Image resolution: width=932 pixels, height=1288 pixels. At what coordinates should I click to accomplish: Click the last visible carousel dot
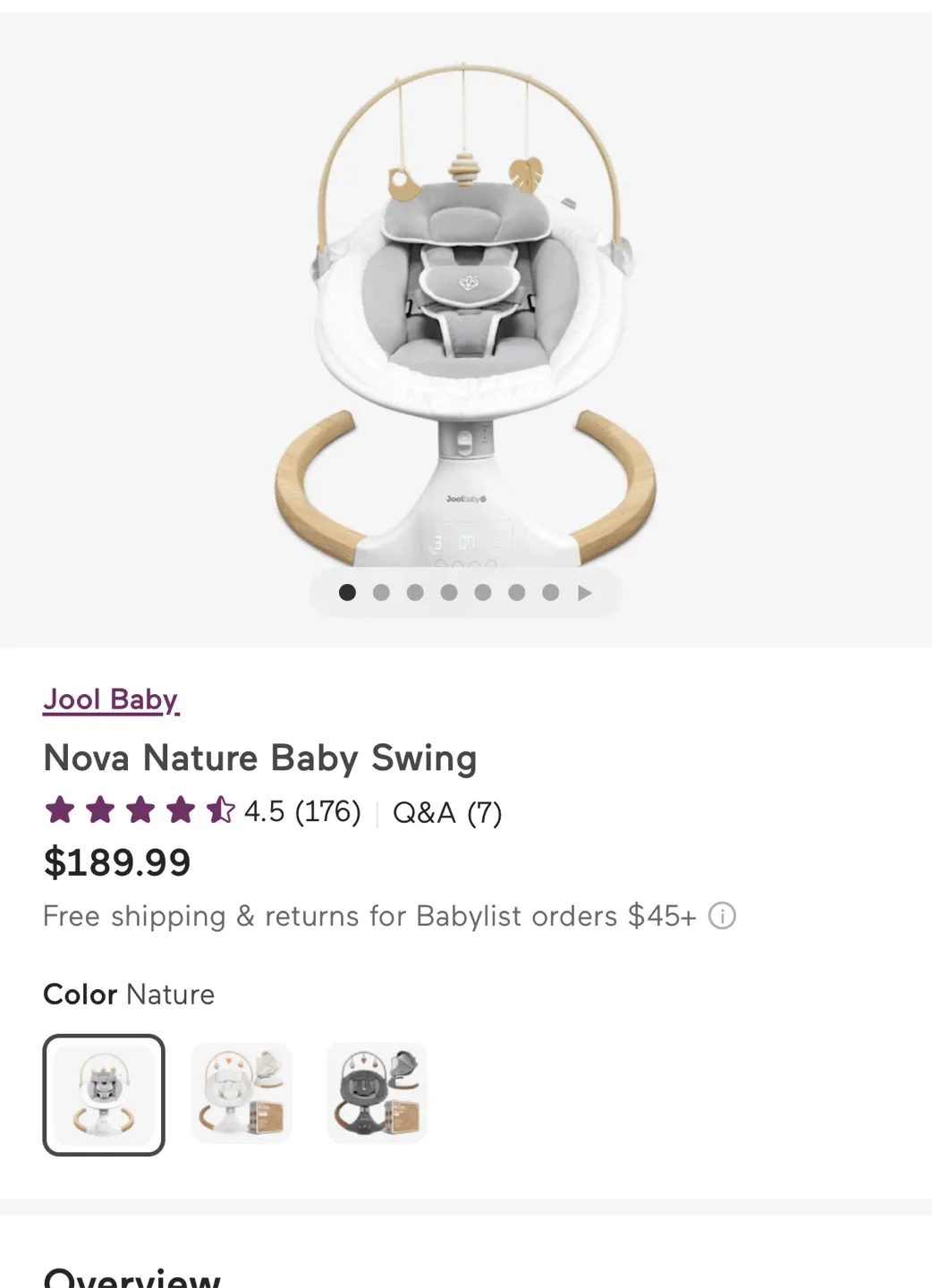(551, 592)
